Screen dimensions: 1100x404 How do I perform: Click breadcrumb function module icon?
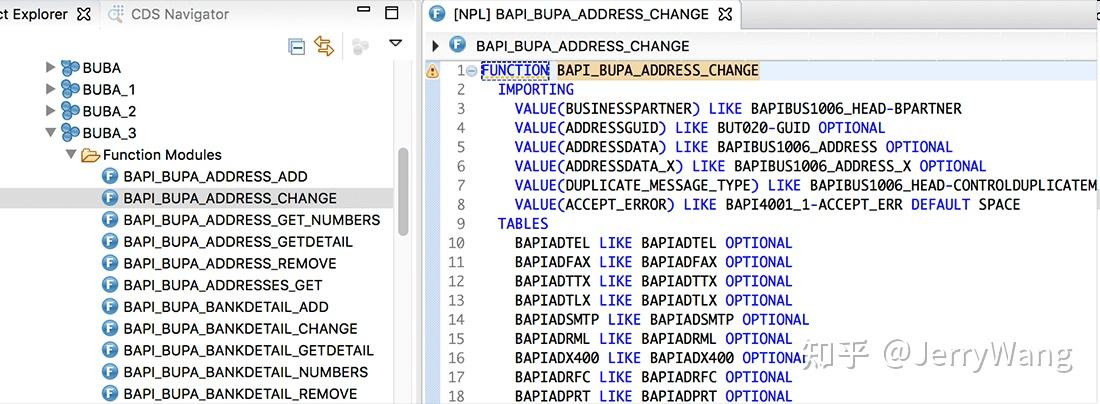pyautogui.click(x=457, y=46)
